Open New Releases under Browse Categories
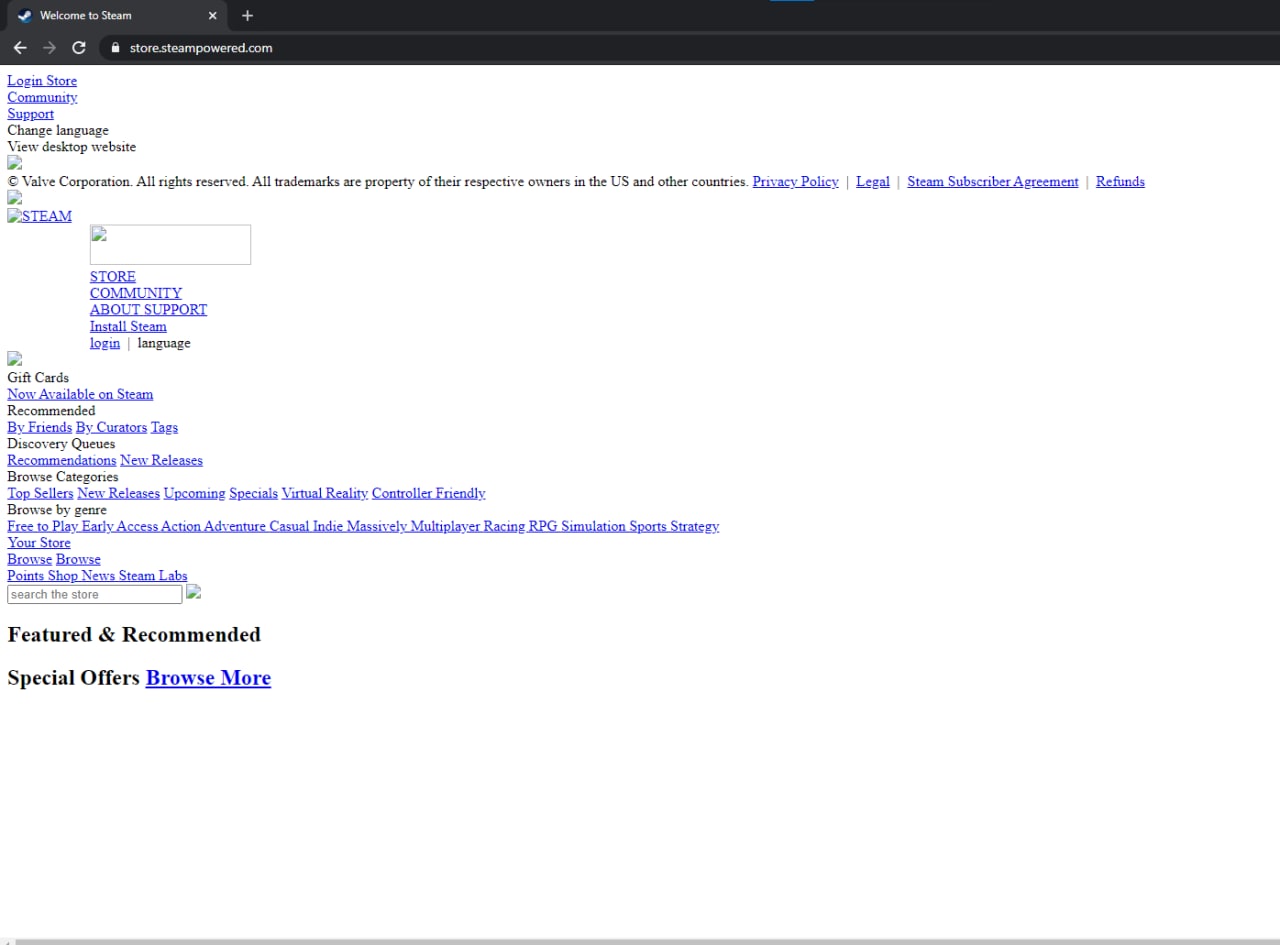Screen dimensions: 1280x945 (x=118, y=493)
